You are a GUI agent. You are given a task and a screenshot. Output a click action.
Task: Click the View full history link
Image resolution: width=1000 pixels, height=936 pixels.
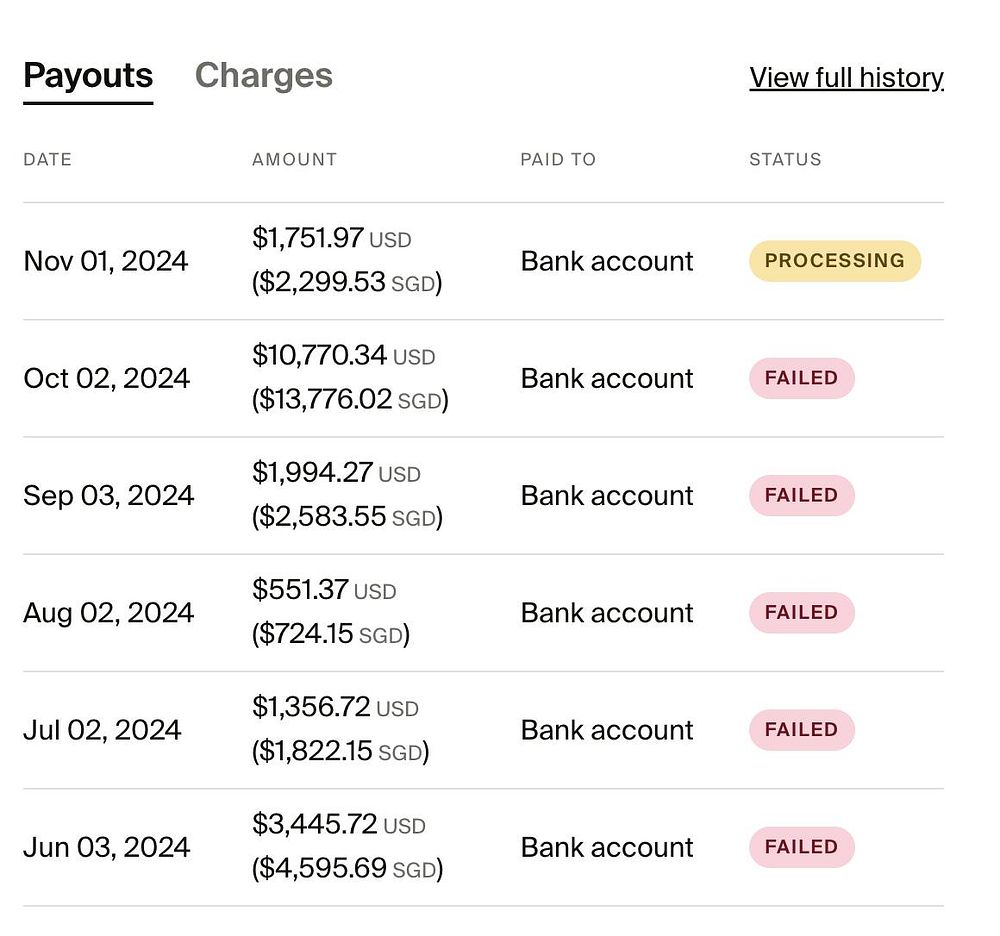[846, 78]
